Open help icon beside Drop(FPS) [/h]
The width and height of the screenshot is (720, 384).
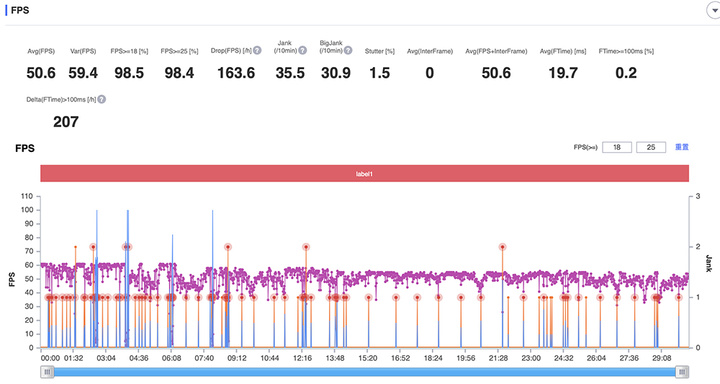(x=257, y=51)
